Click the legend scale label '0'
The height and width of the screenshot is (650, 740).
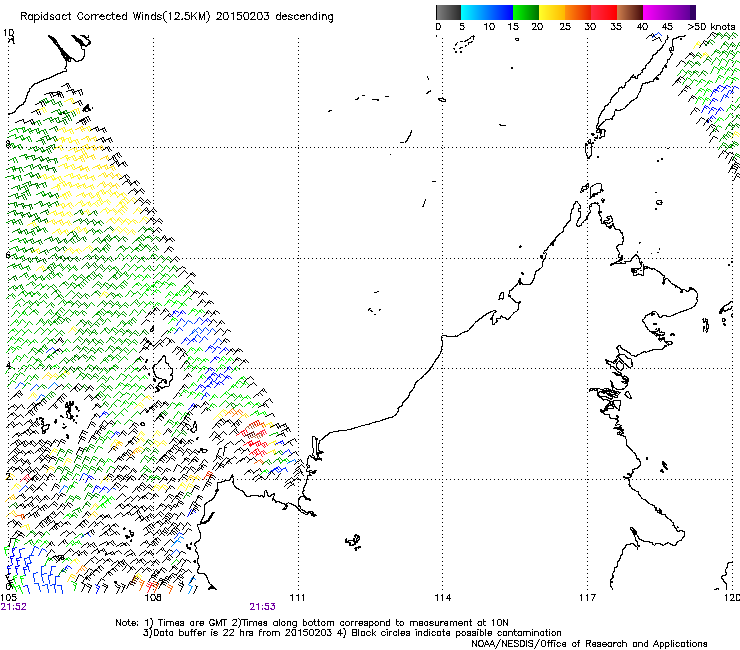click(x=438, y=26)
